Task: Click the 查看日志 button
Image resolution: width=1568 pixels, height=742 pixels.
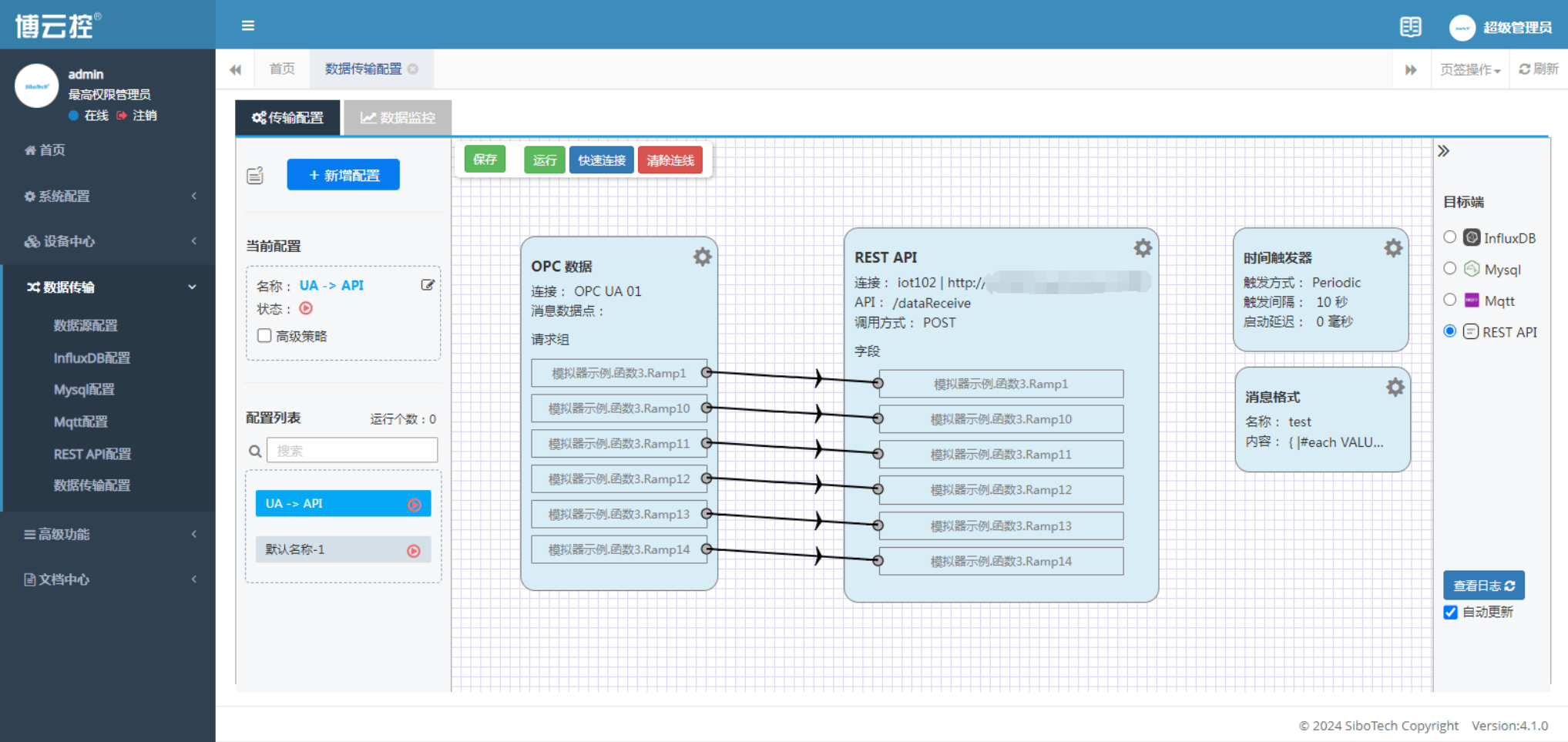Action: pyautogui.click(x=1484, y=586)
